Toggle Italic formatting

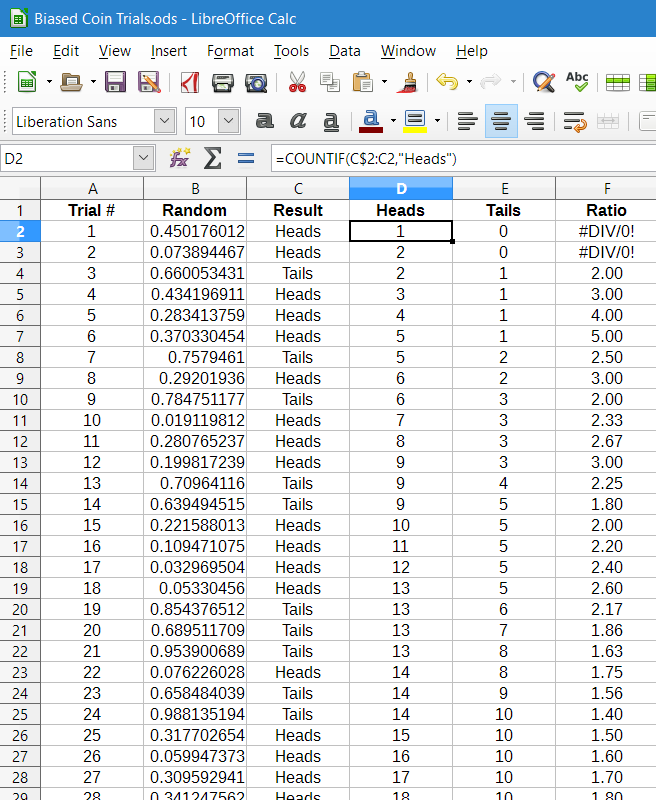[x=298, y=121]
